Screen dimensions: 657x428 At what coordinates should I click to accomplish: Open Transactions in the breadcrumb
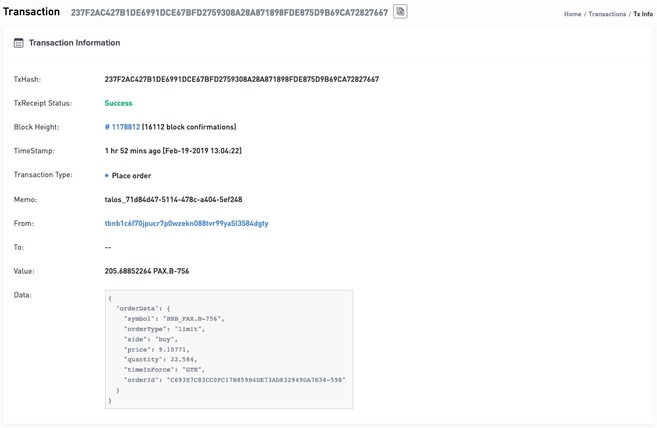[x=607, y=14]
